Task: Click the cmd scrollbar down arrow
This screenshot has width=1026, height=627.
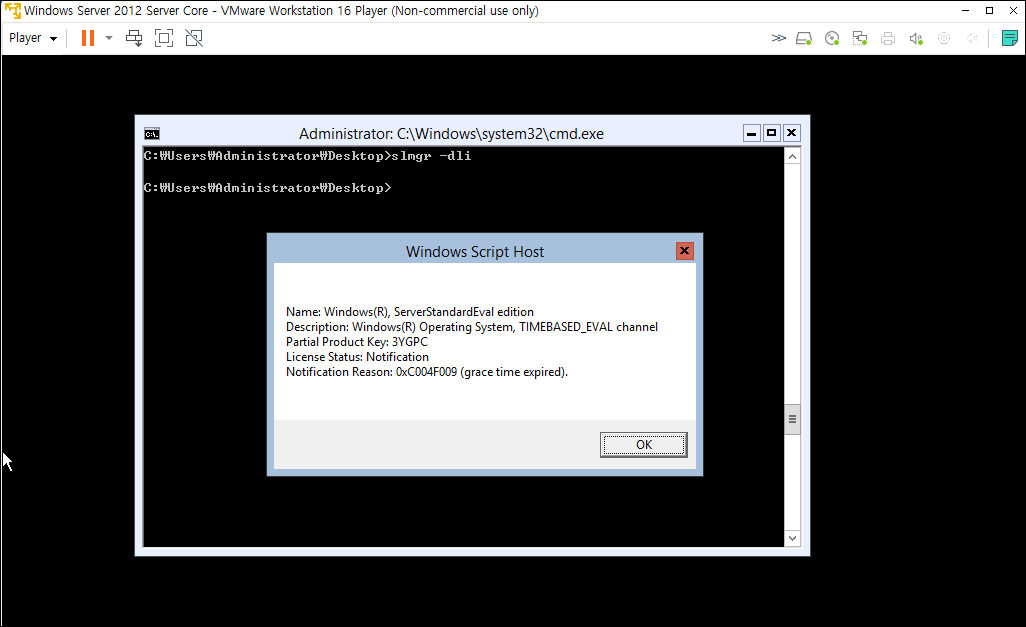Action: click(792, 539)
